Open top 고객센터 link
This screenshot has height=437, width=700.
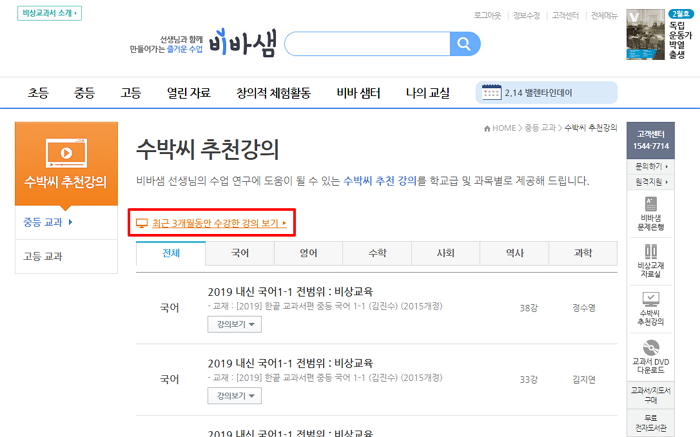click(565, 16)
